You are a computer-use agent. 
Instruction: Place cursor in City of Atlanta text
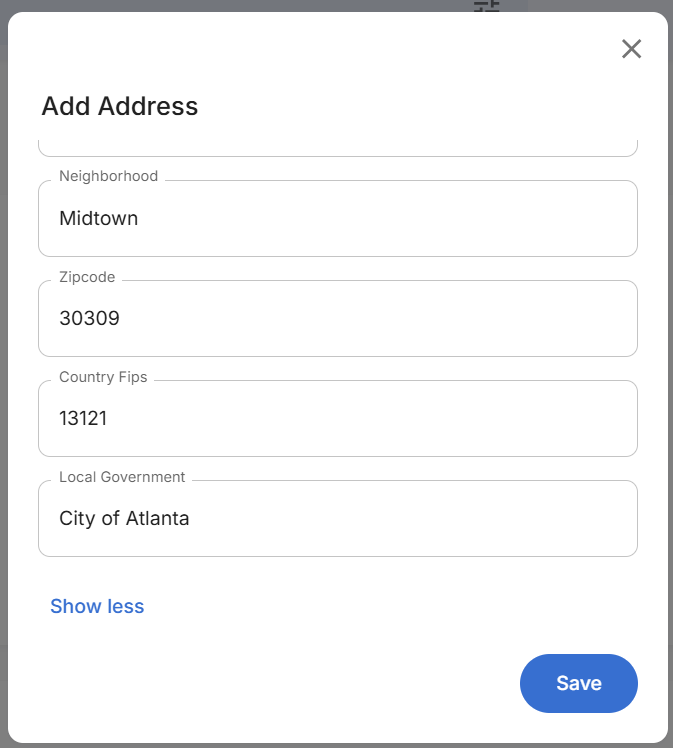[124, 518]
